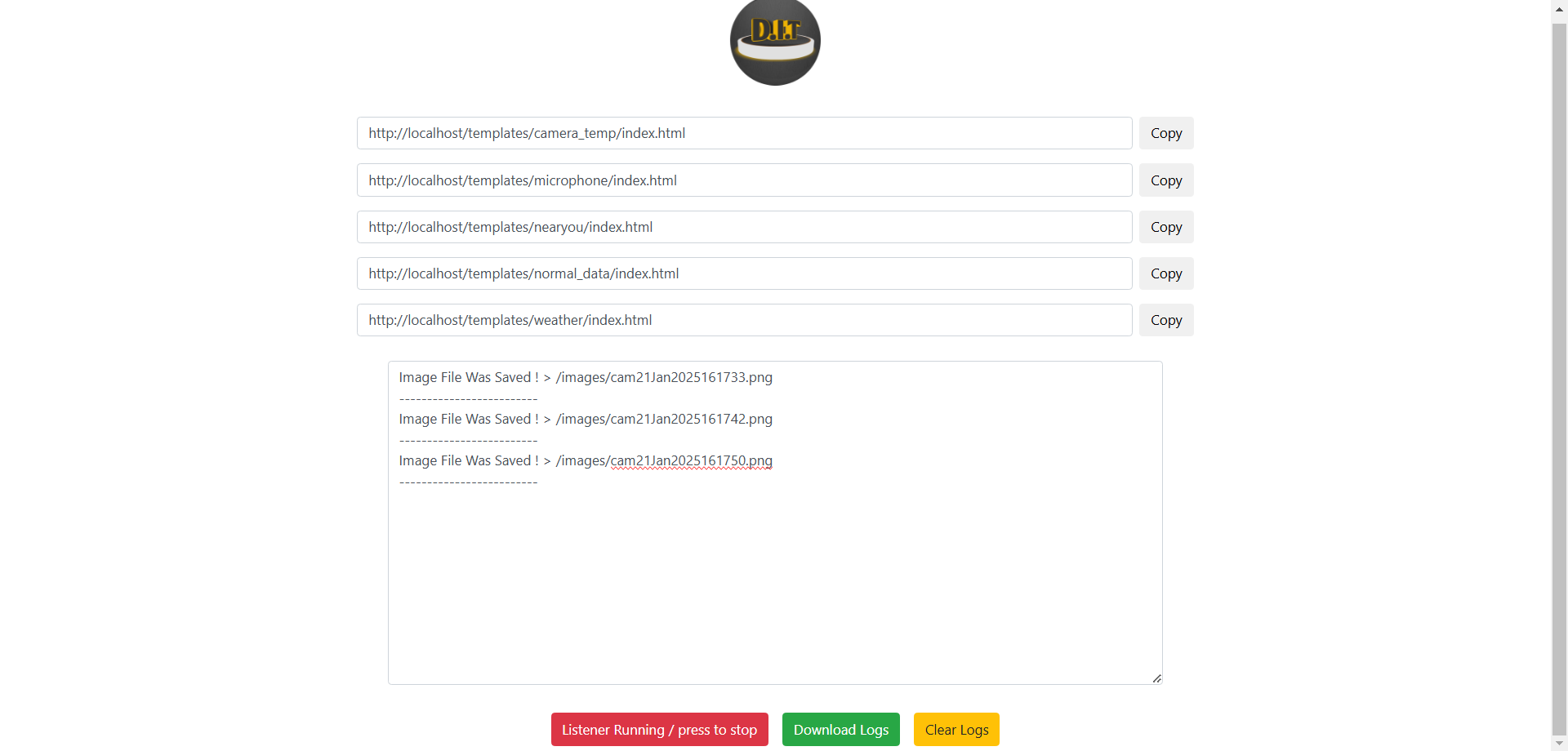
Task: Download the logs file
Action: pyautogui.click(x=840, y=729)
